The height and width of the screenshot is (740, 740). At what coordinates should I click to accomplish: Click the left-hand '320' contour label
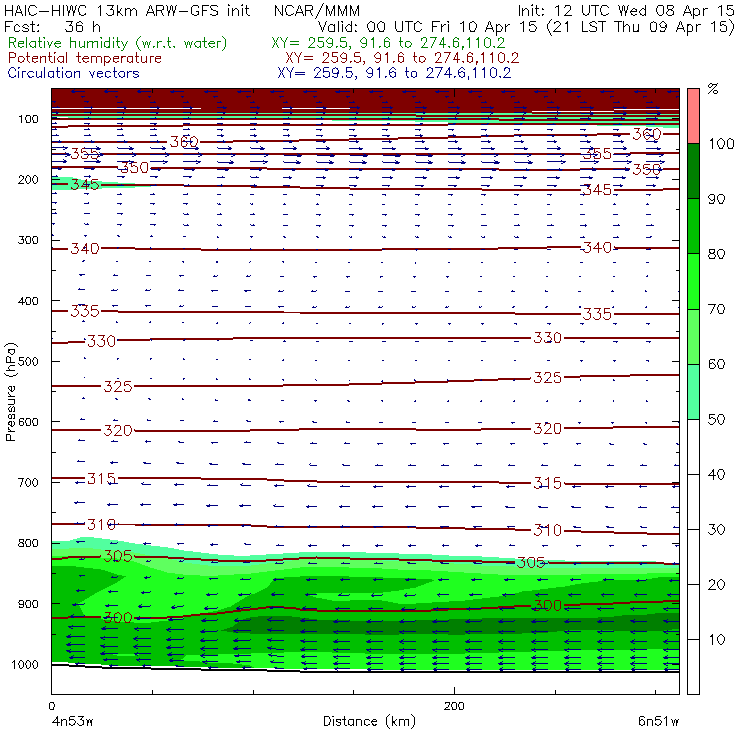coord(118,431)
